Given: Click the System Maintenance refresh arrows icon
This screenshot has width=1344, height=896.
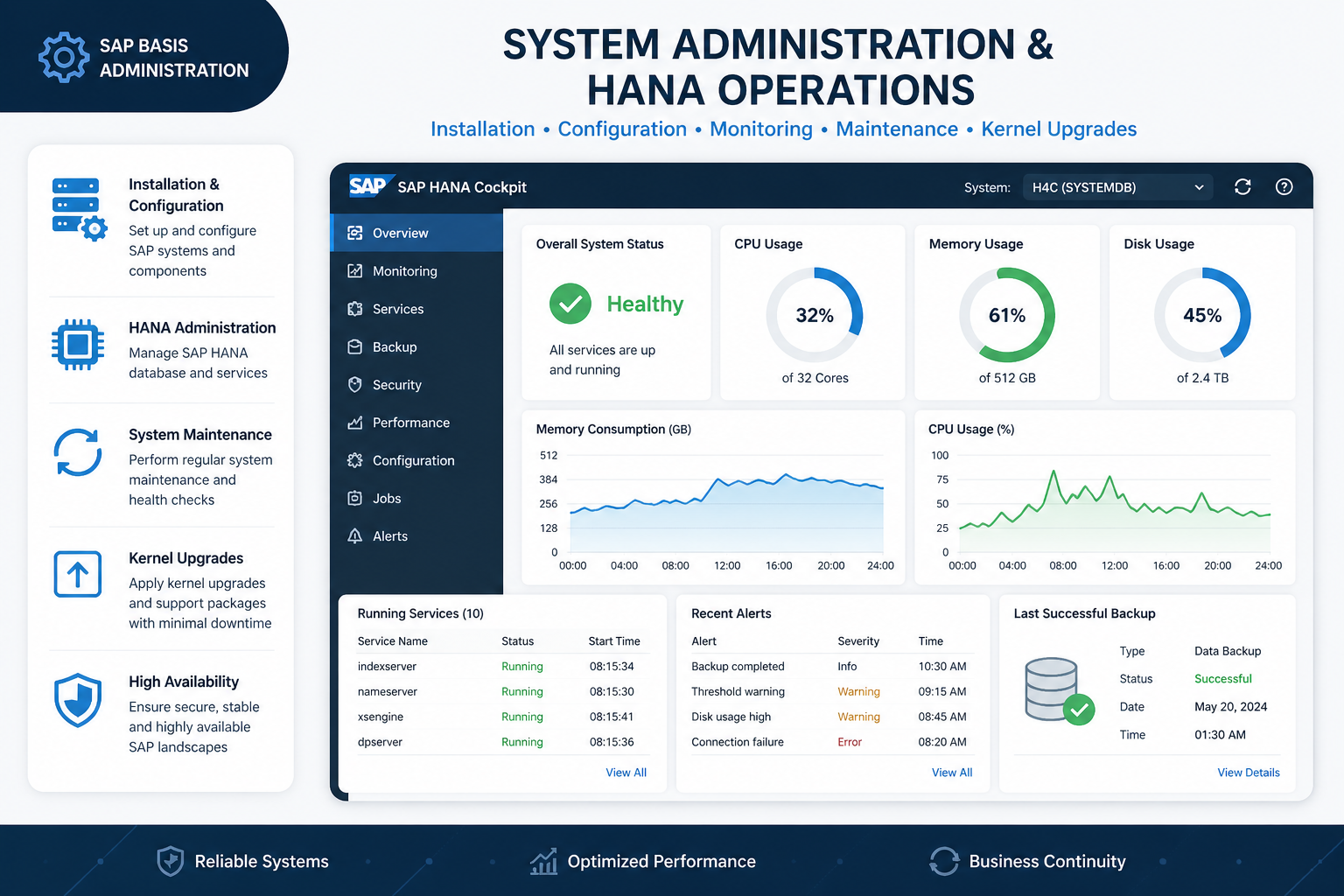Looking at the screenshot, I should 78,452.
